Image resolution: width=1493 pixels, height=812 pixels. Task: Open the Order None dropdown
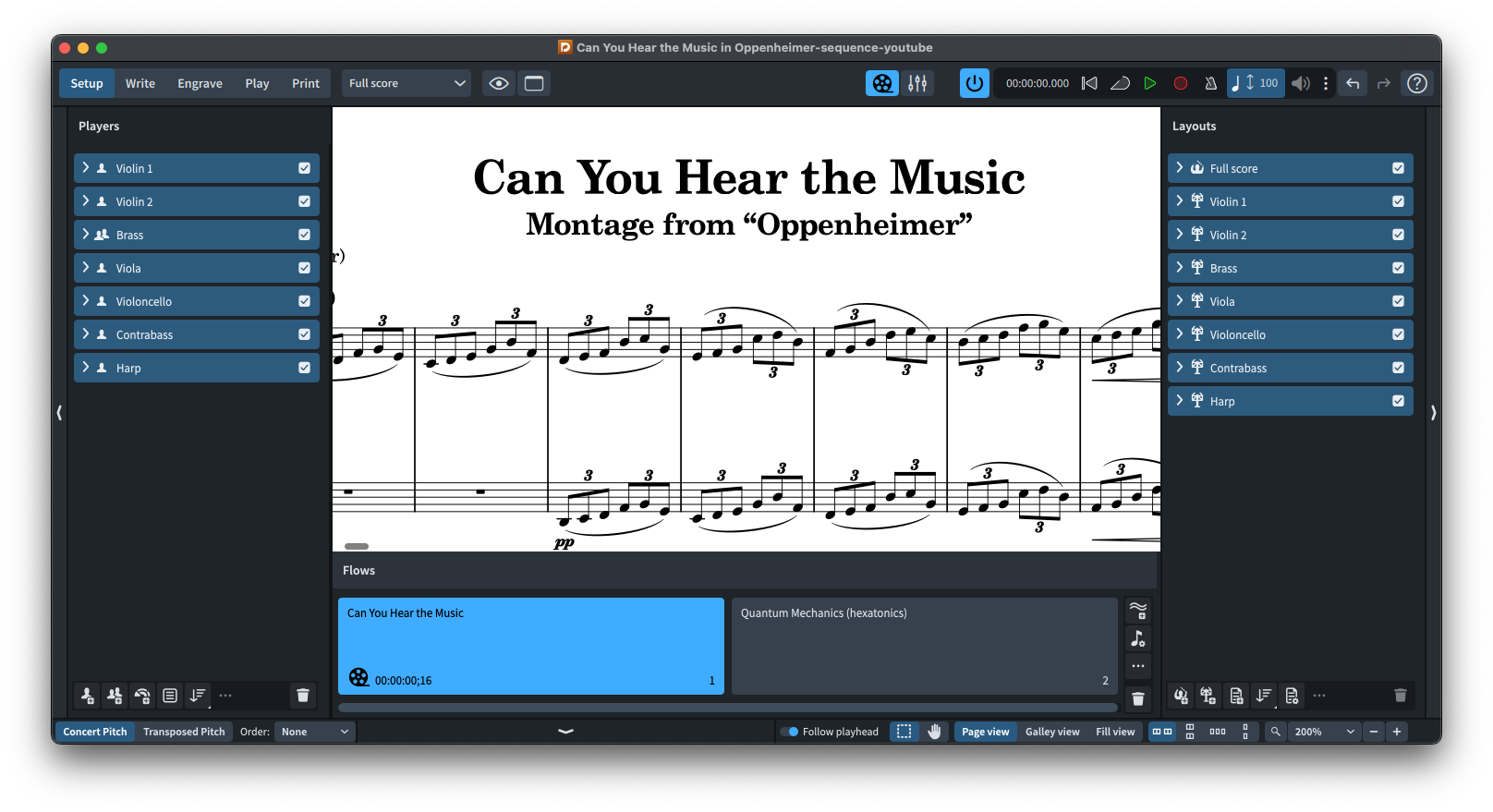315,732
